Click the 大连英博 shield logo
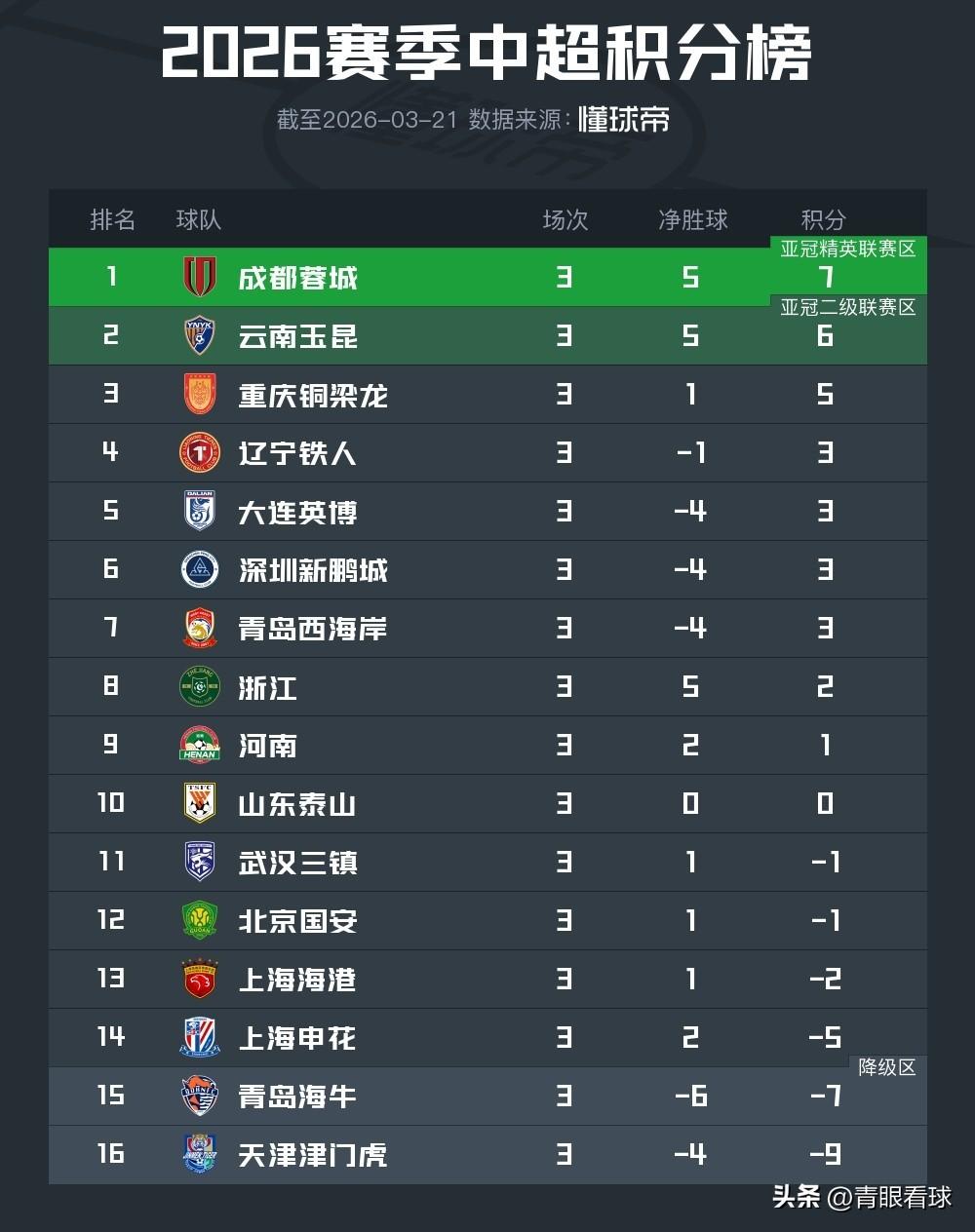The image size is (975, 1232). [200, 511]
